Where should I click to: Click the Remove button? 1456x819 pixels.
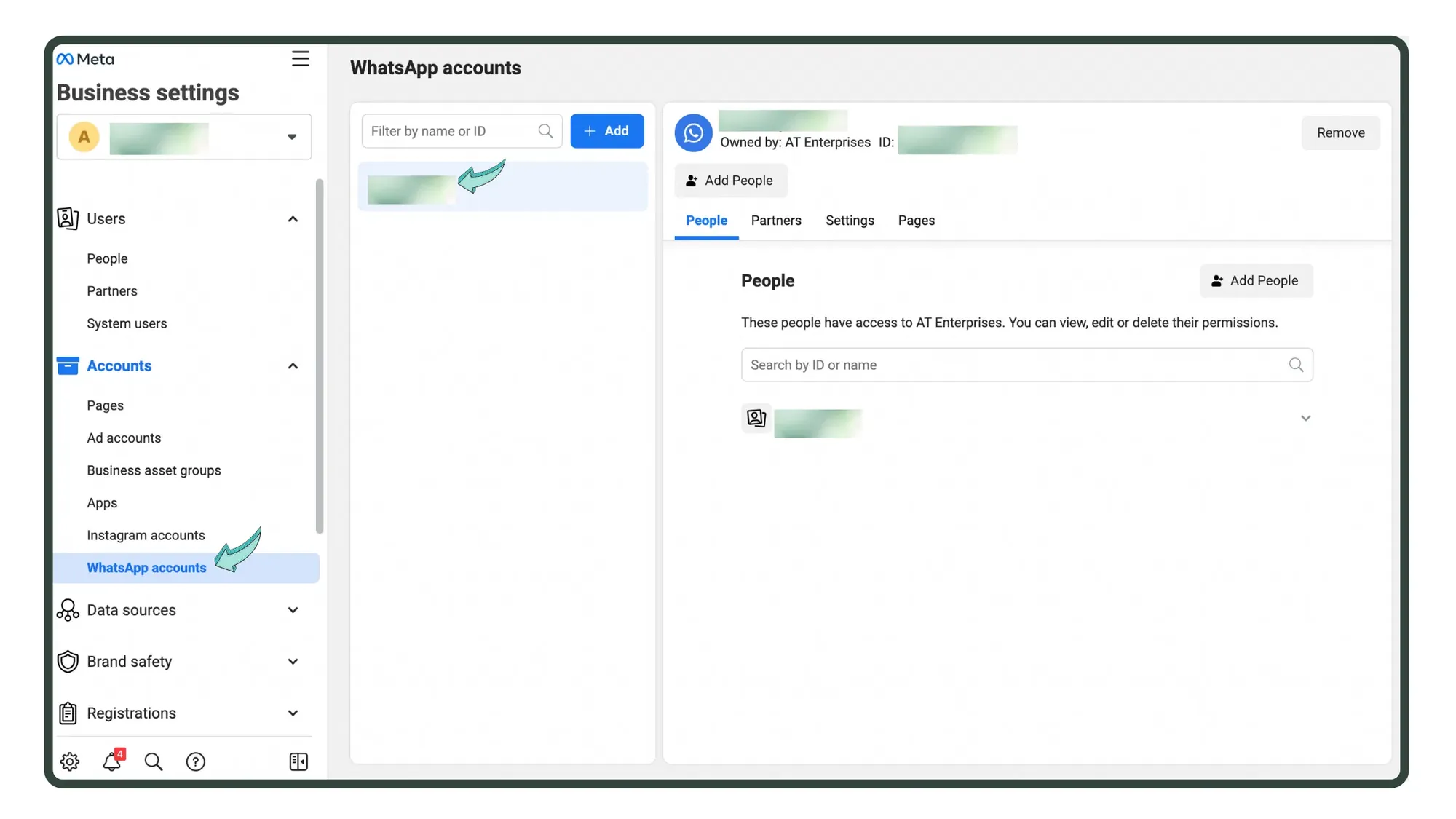click(x=1340, y=132)
